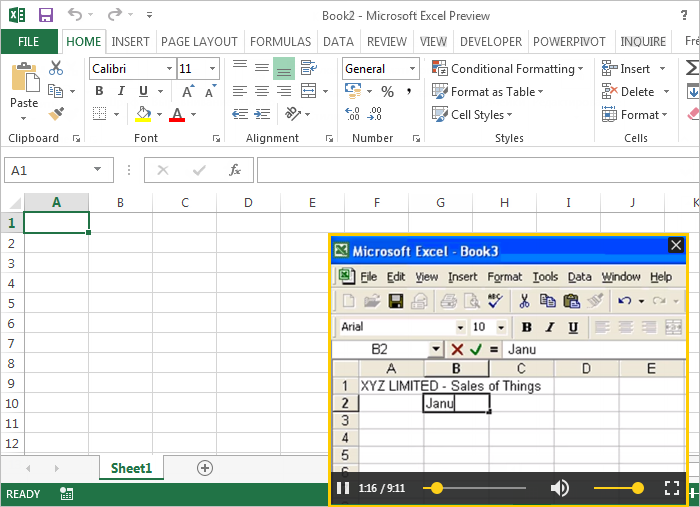Open the Name Box A1 dropdown
This screenshot has width=700, height=507.
(97, 170)
